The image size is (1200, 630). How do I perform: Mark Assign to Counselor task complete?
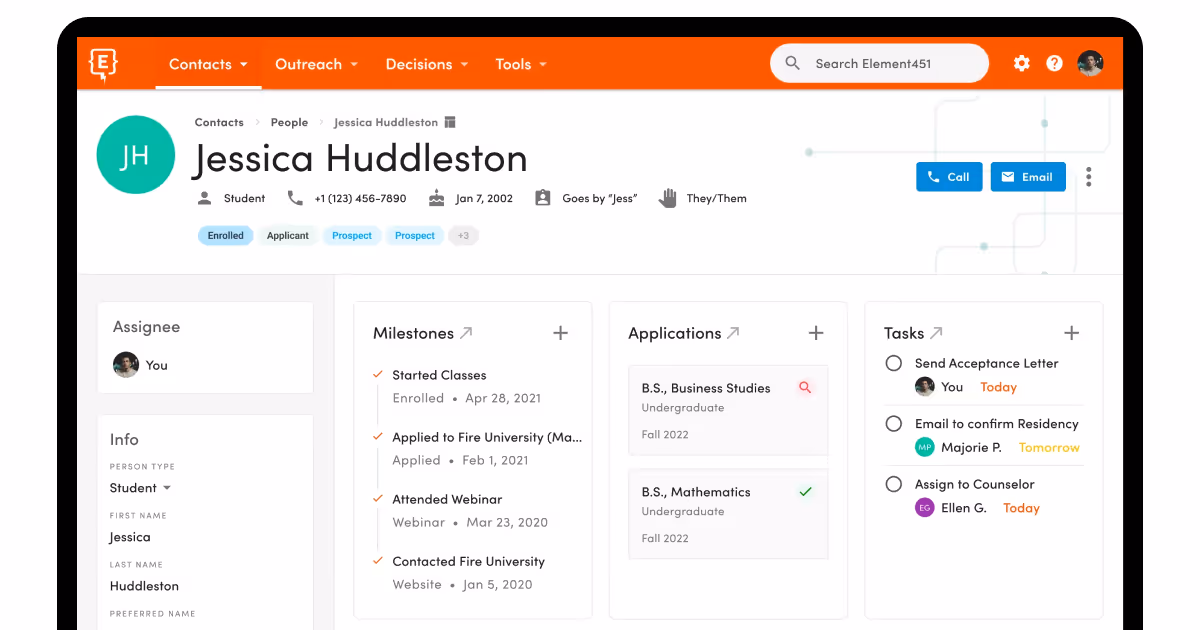[x=894, y=484]
